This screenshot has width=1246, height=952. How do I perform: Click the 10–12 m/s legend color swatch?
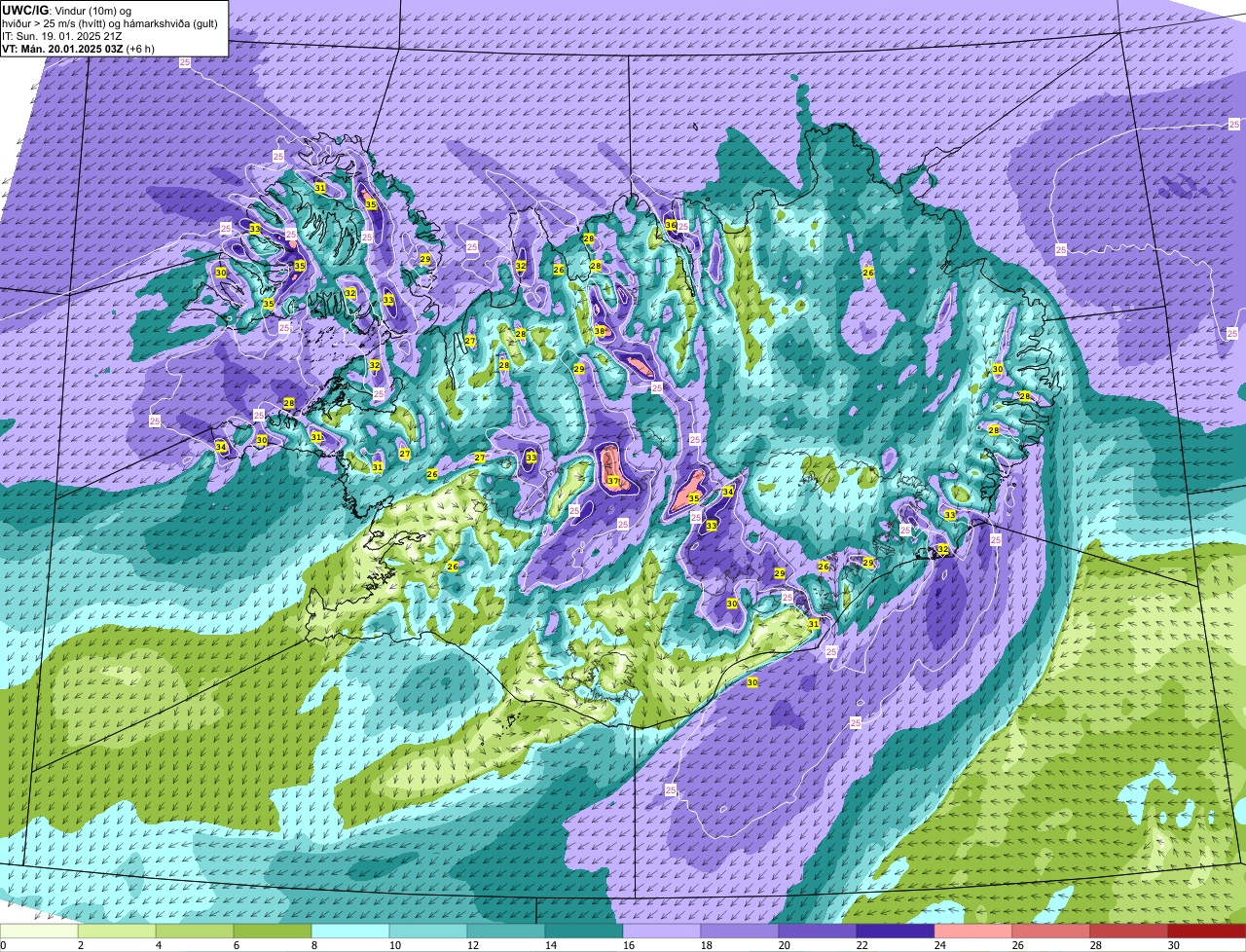[428, 932]
